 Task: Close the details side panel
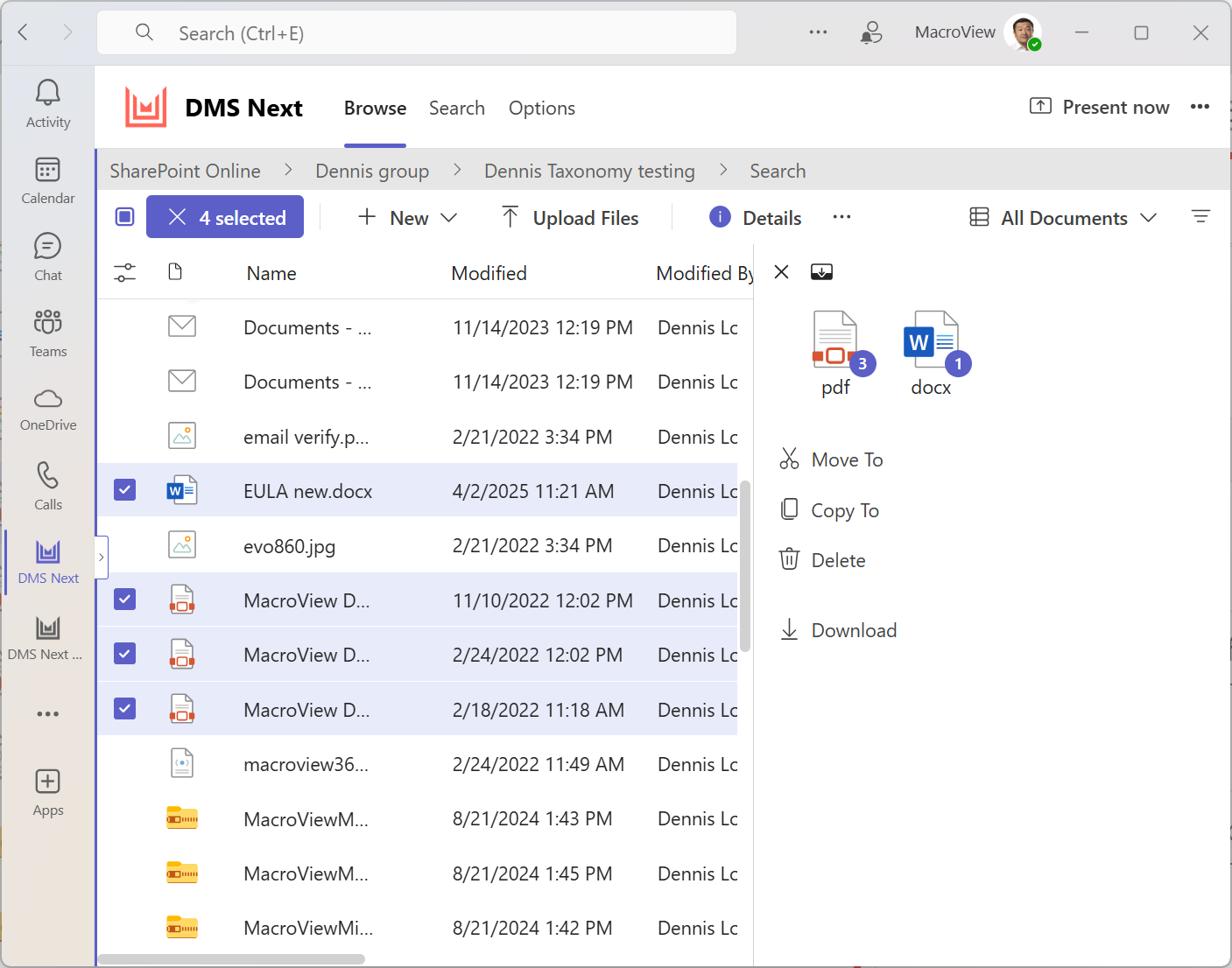coord(782,272)
